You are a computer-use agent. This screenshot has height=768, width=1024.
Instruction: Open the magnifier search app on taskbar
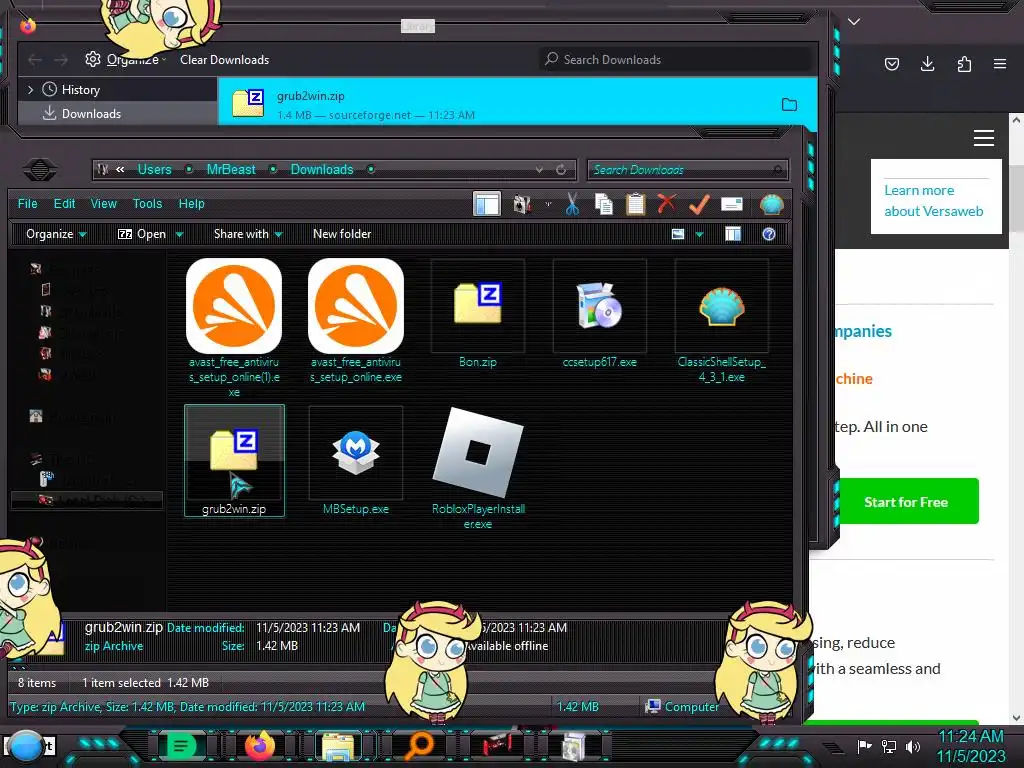(419, 746)
